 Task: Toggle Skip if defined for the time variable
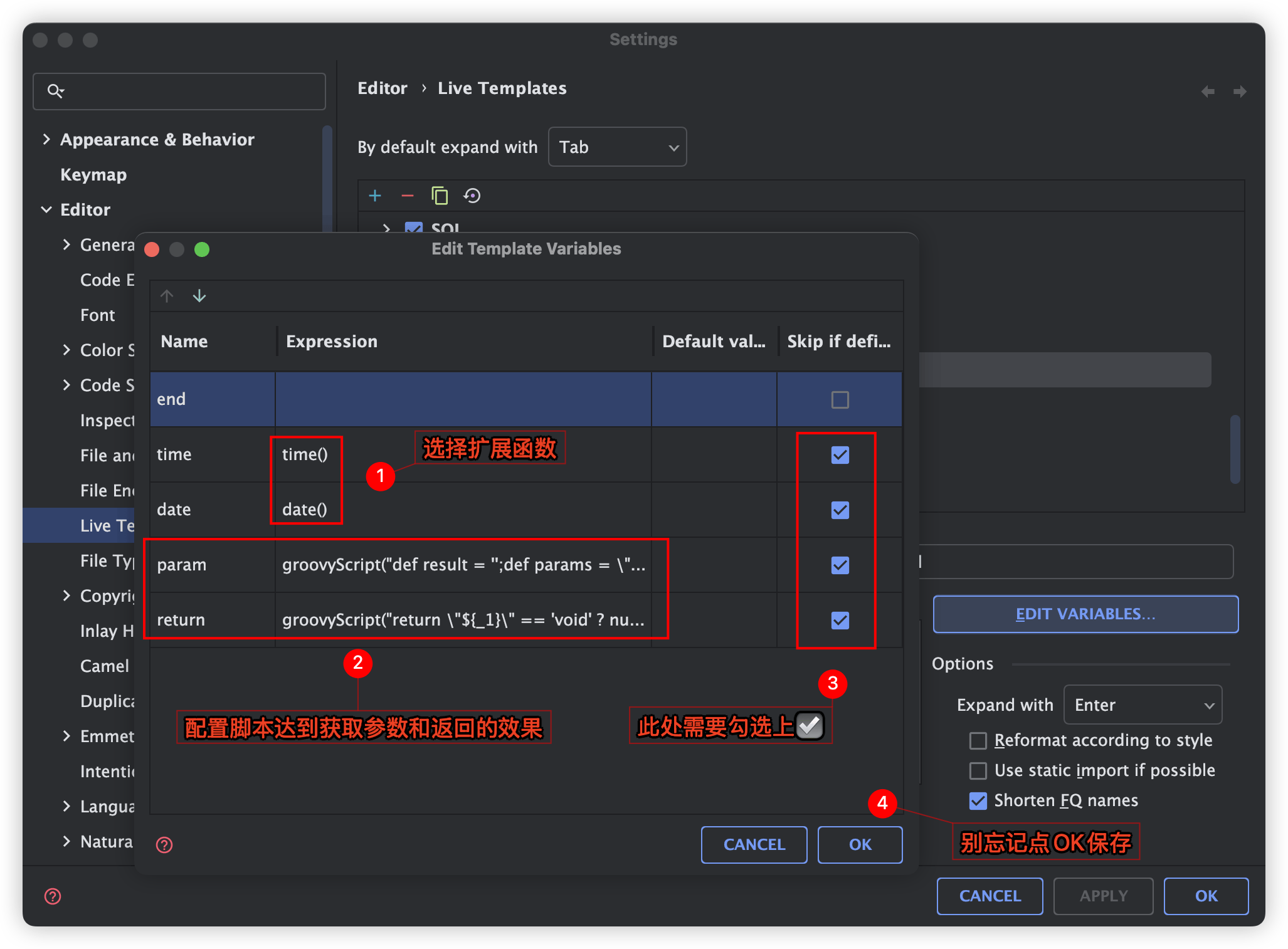click(x=840, y=454)
